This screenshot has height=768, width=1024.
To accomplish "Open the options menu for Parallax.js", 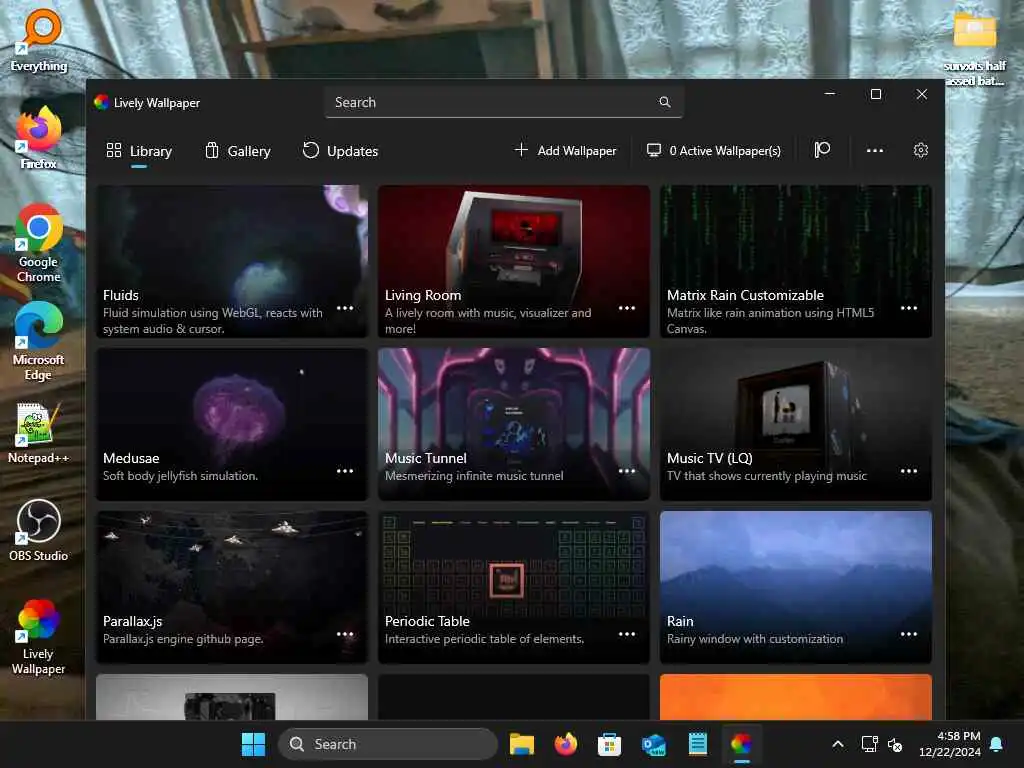I will pos(345,634).
